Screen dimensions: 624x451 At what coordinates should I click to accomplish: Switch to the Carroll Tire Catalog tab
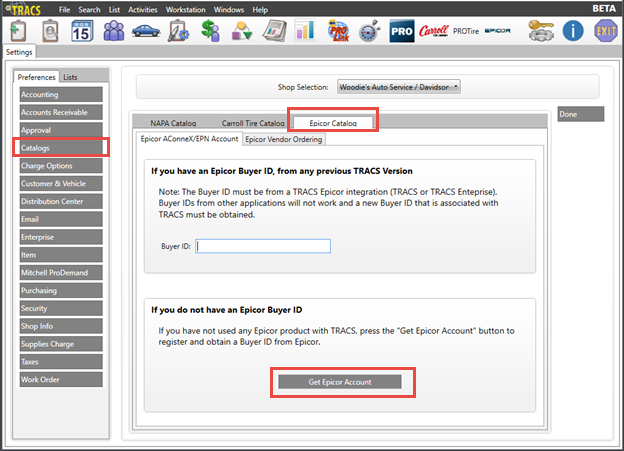pos(253,123)
